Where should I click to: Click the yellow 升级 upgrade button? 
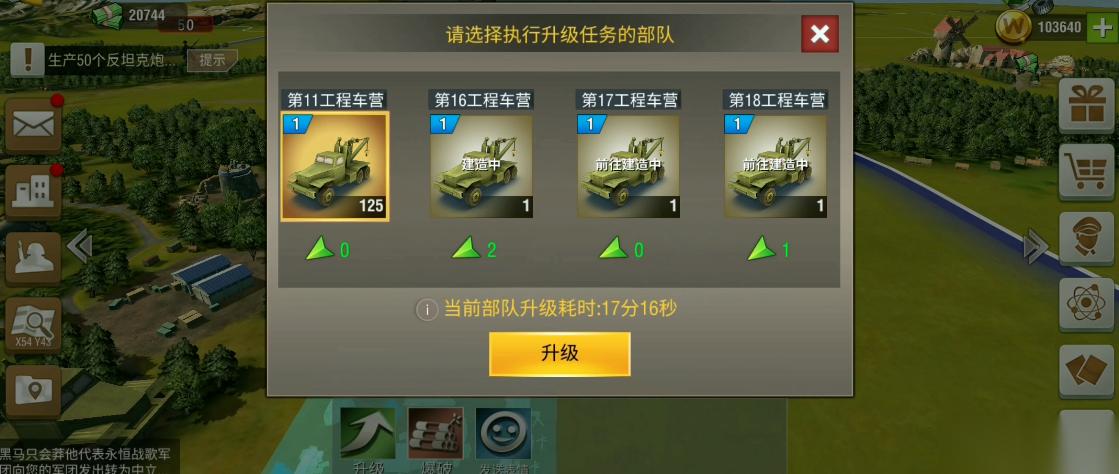tap(560, 353)
